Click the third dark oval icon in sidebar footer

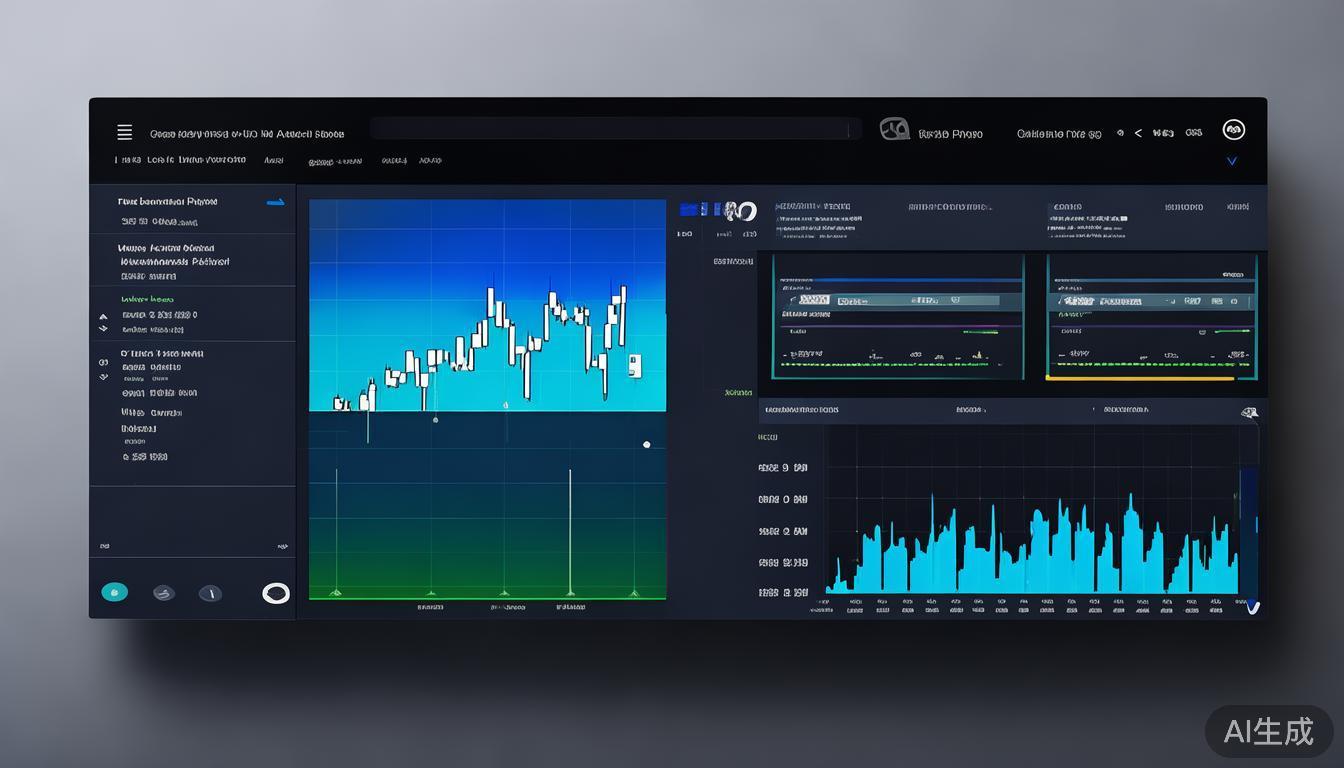tap(210, 593)
